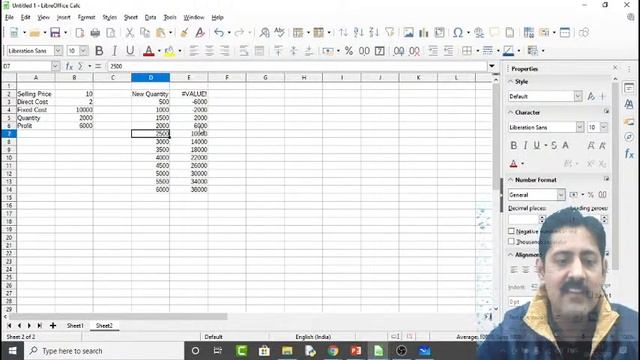Toggle Italic in sidebar Character panel

[x=525, y=145]
